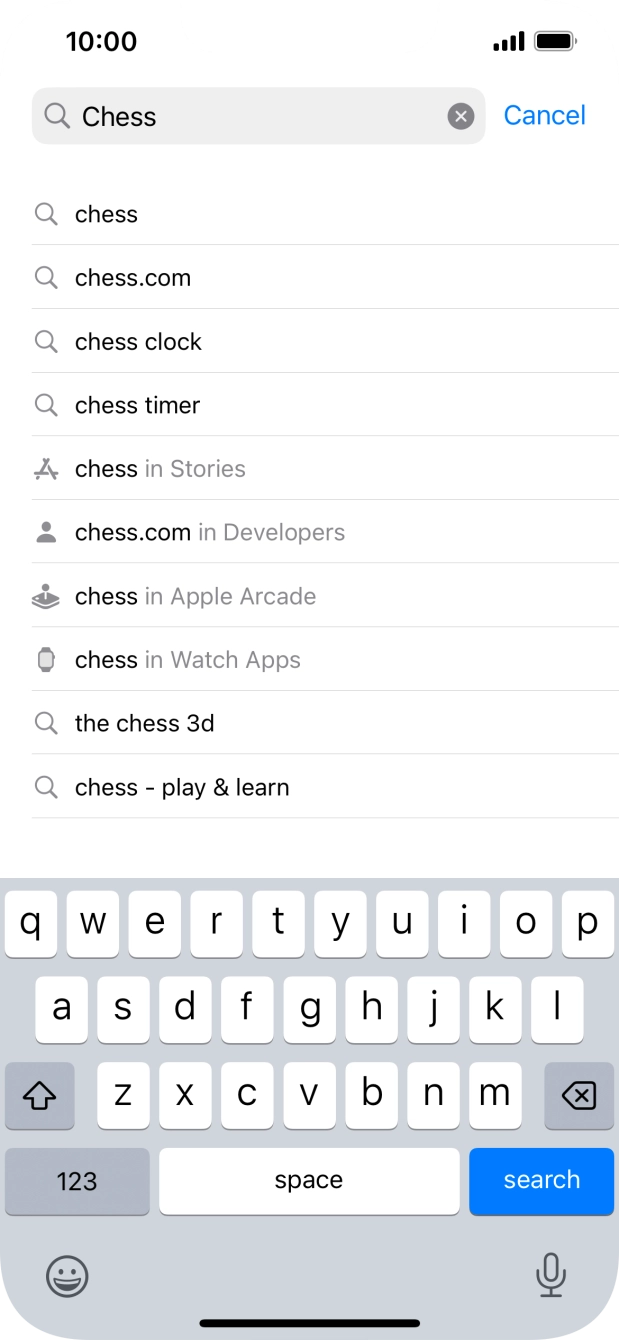
Task: Tap the emoji keyboard icon
Action: click(67, 1277)
